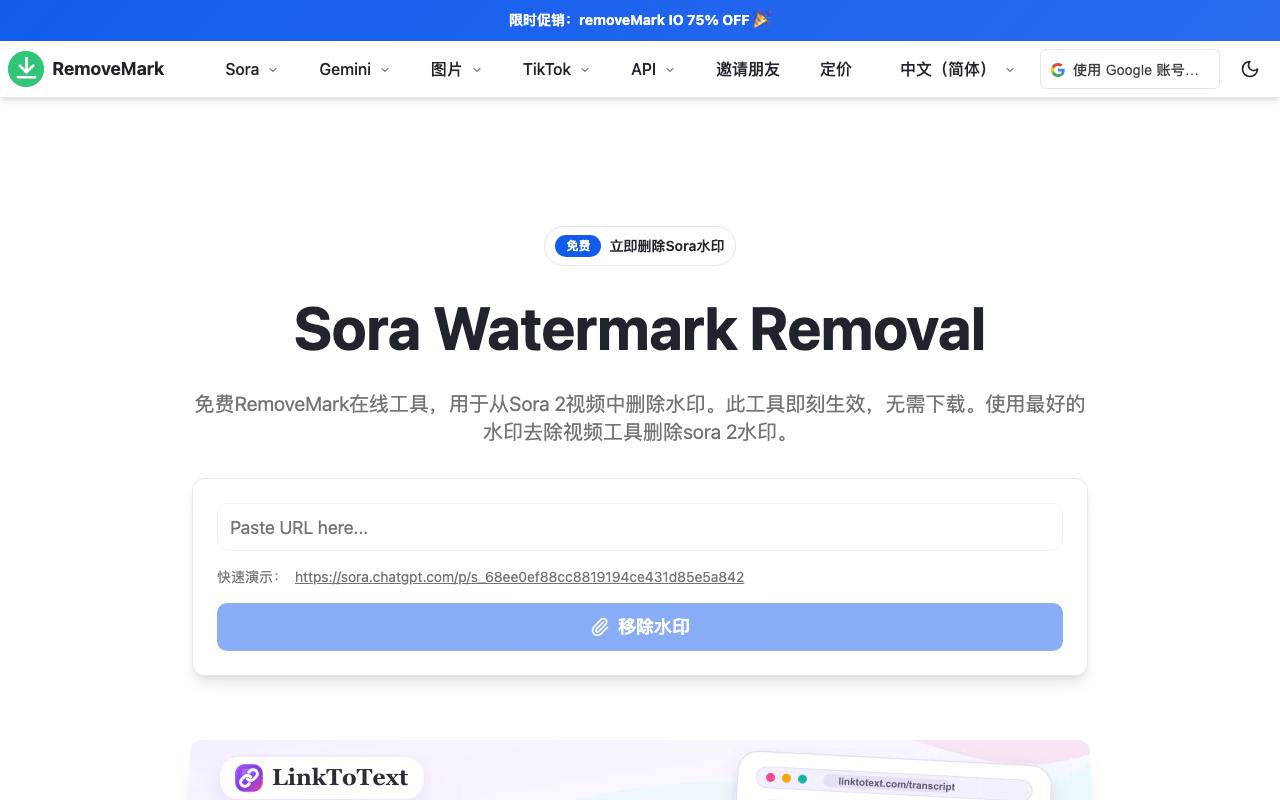Click the LinkToText purple link icon

tap(249, 777)
